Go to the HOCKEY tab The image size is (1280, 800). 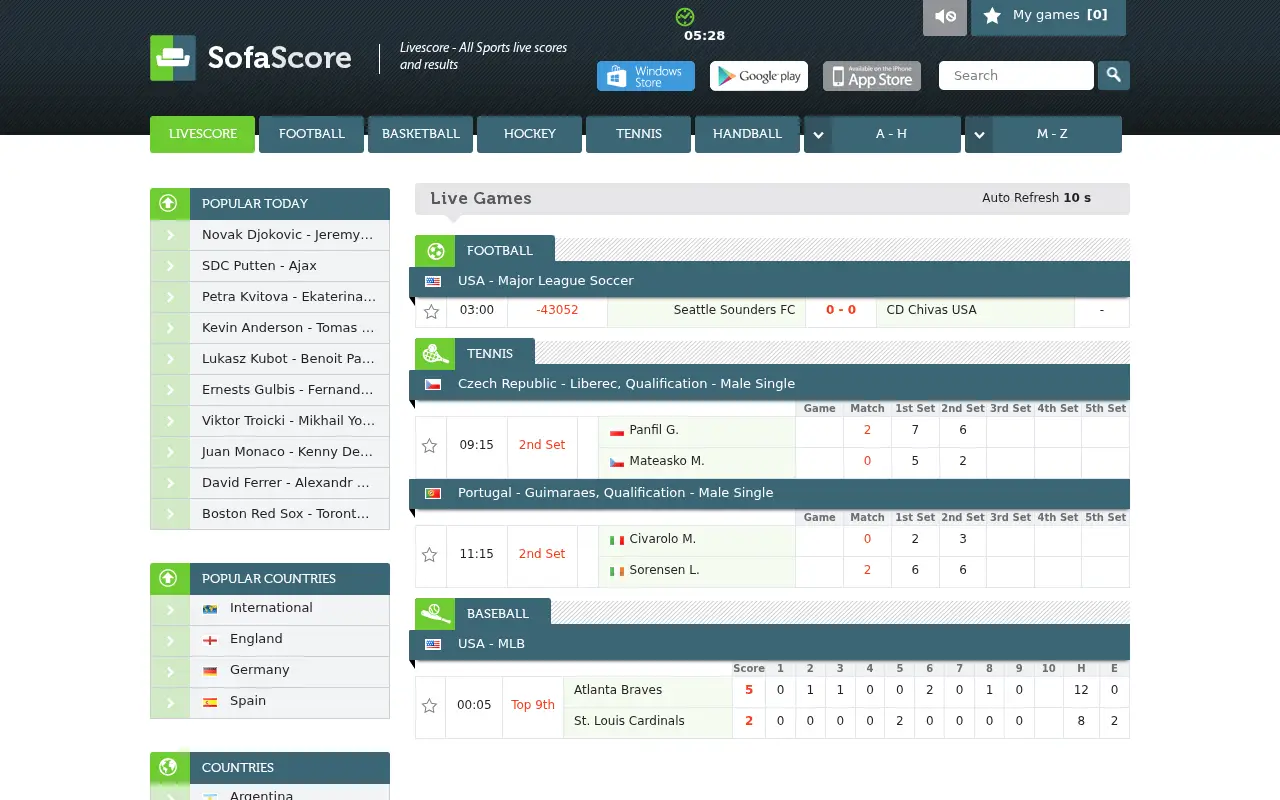530,134
